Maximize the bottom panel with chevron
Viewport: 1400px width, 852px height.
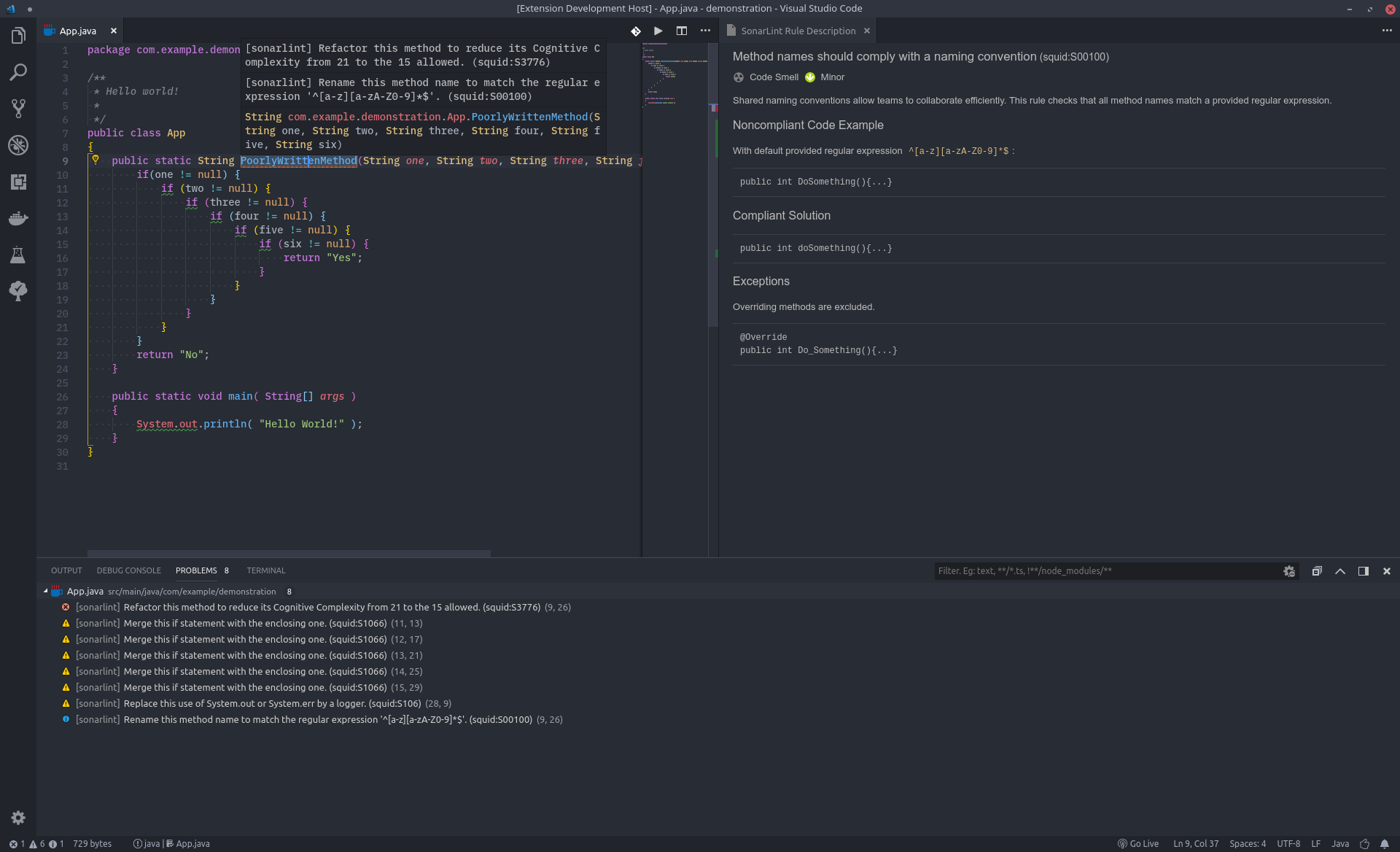1339,571
